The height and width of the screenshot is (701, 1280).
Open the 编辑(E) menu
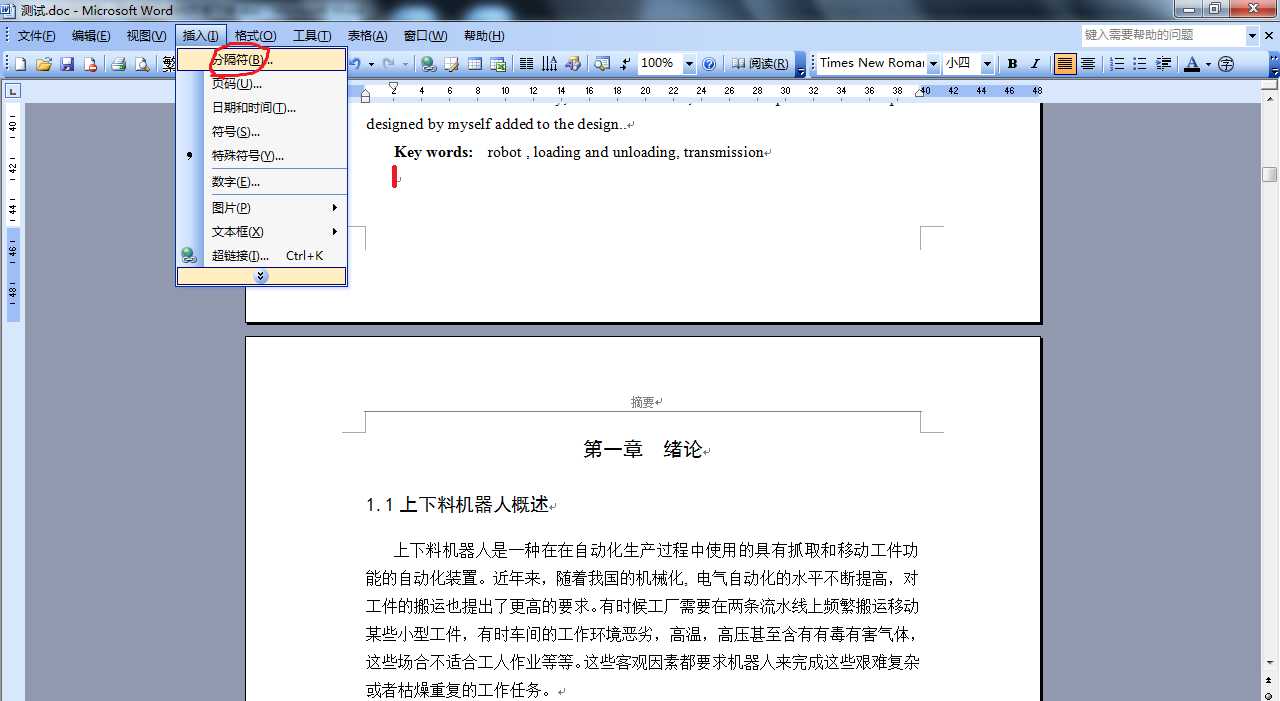91,36
